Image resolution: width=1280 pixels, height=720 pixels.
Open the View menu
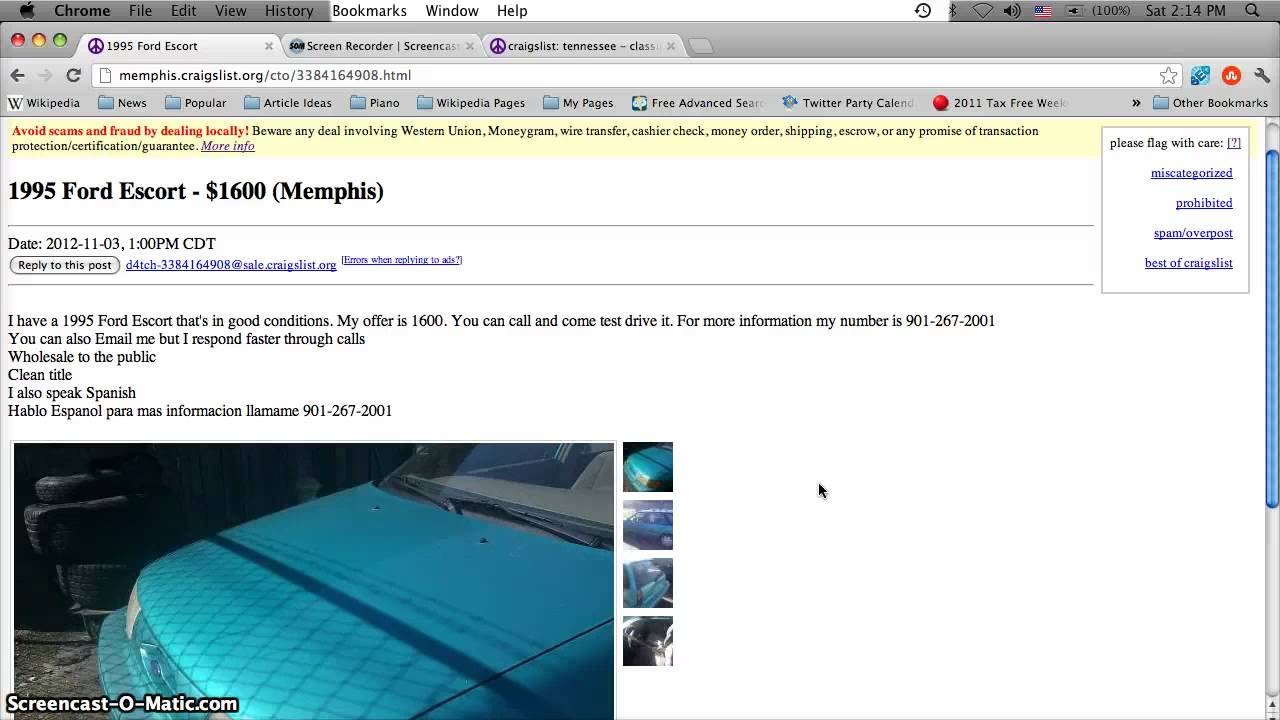pos(230,11)
